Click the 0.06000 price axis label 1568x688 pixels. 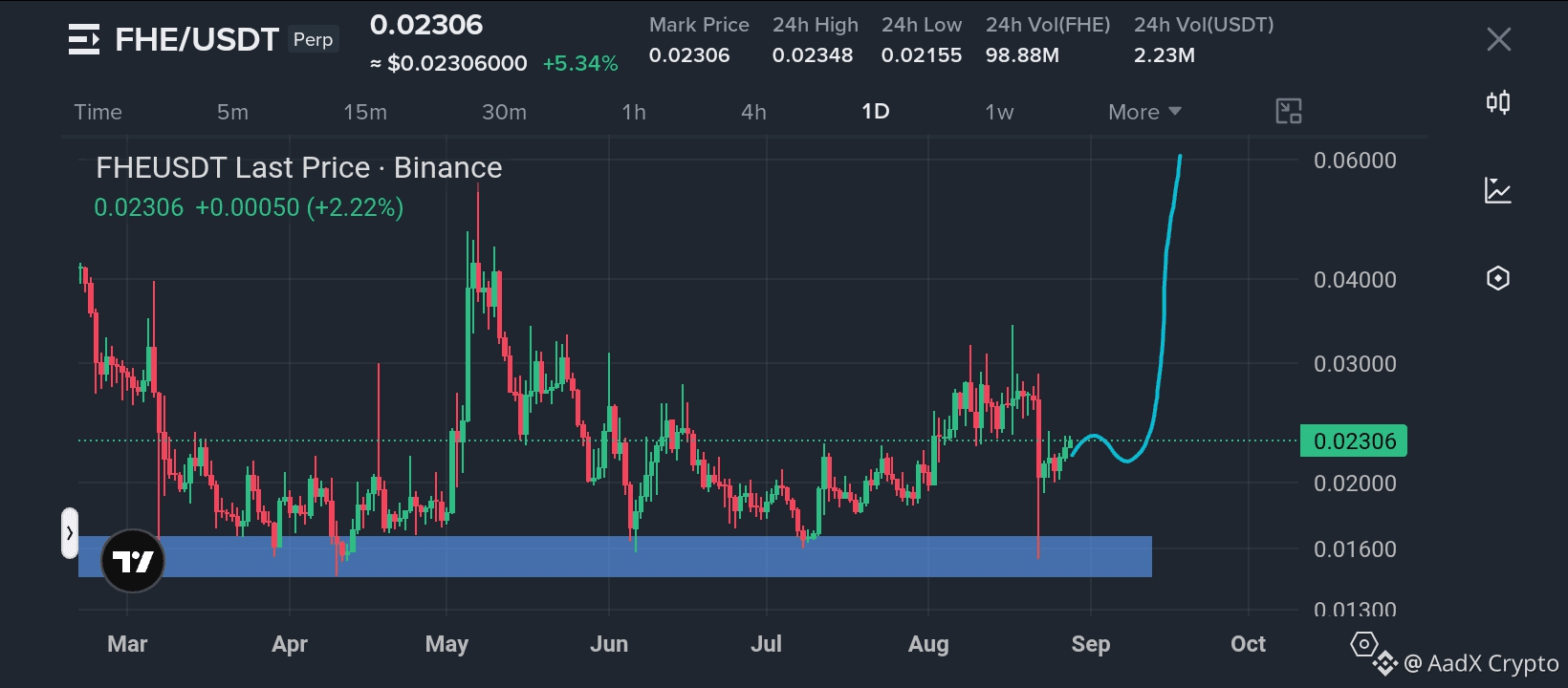click(1355, 161)
